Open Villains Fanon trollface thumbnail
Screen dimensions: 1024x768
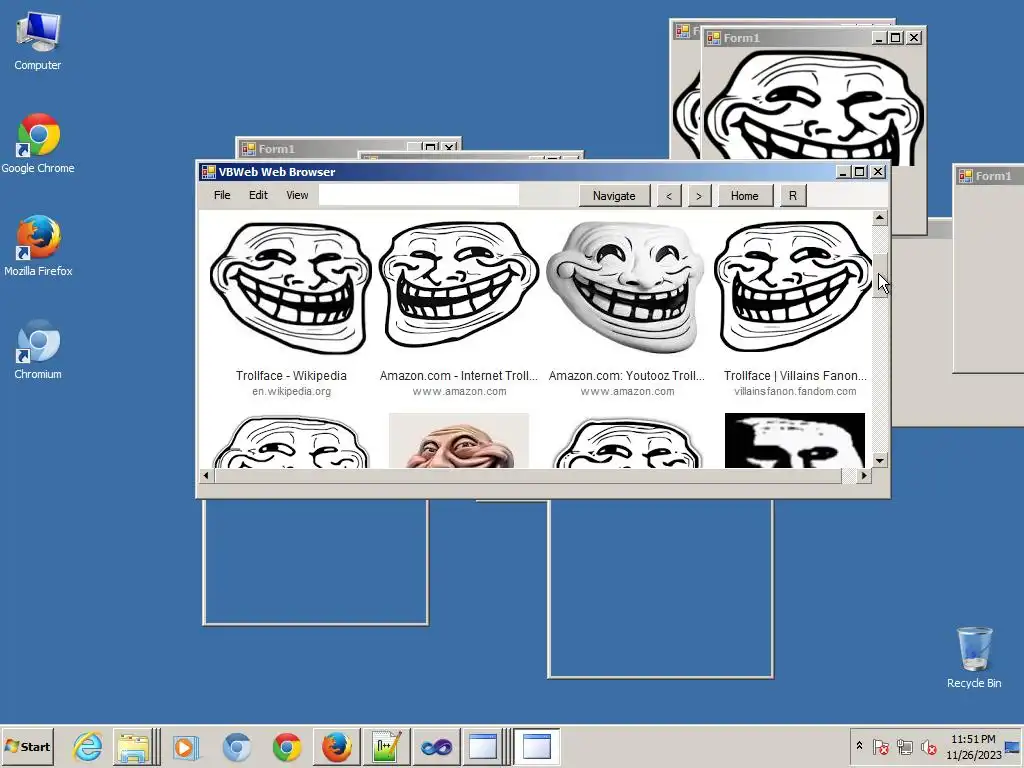[794, 285]
